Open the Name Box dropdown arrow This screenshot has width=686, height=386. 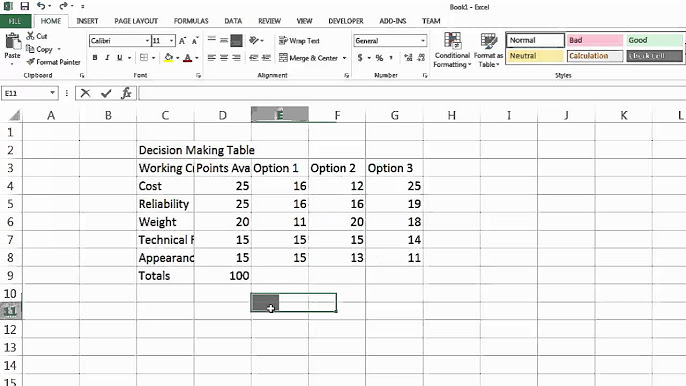coord(52,93)
